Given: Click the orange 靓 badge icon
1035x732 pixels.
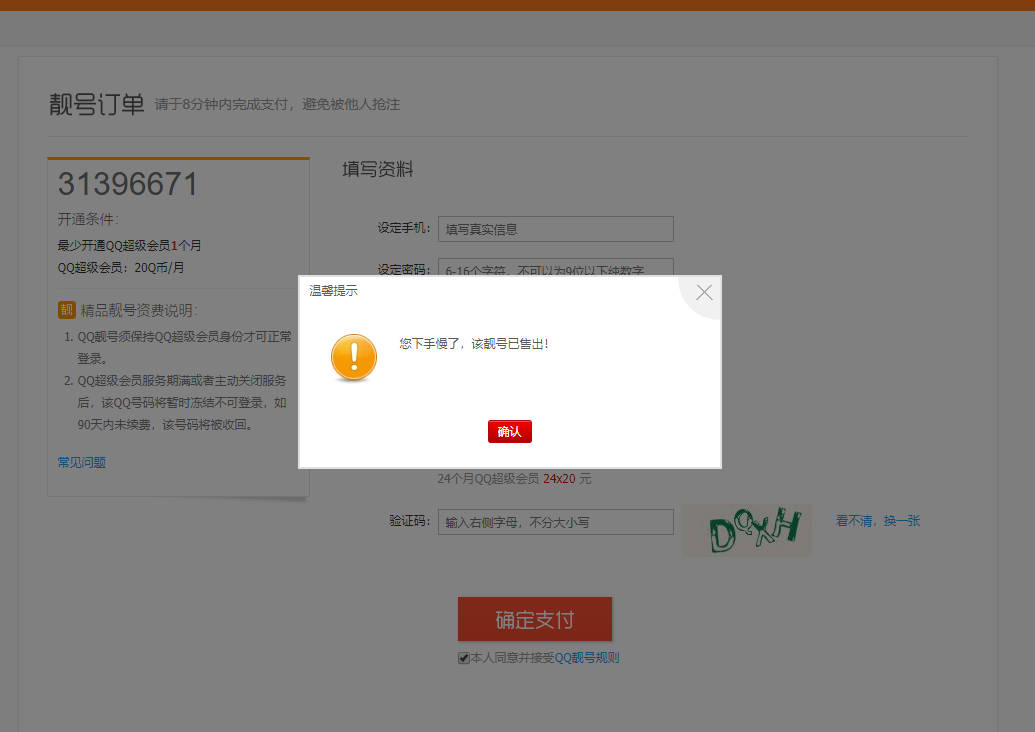Looking at the screenshot, I should [67, 310].
